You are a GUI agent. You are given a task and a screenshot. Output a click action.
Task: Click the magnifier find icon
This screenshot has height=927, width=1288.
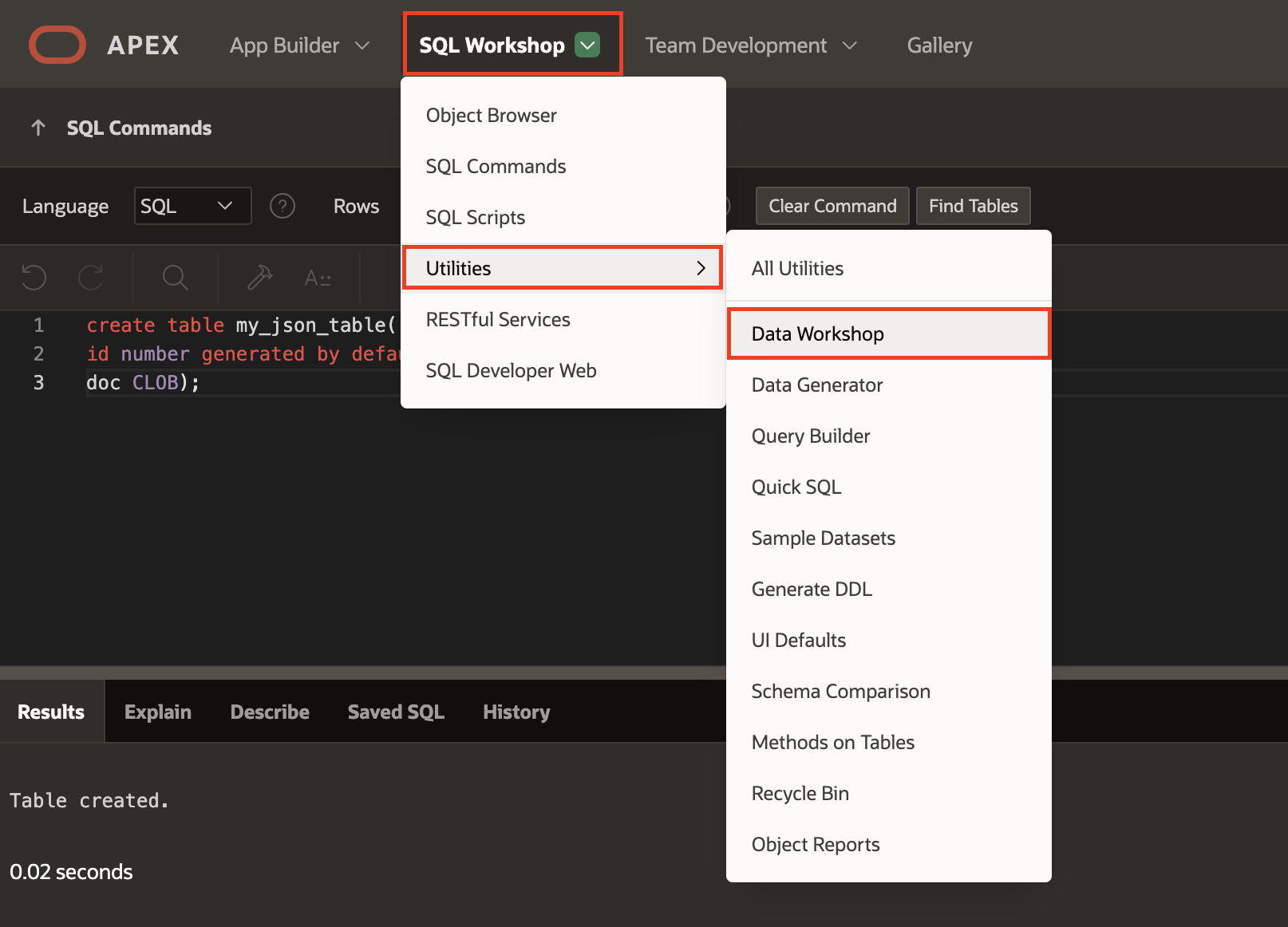tap(175, 278)
